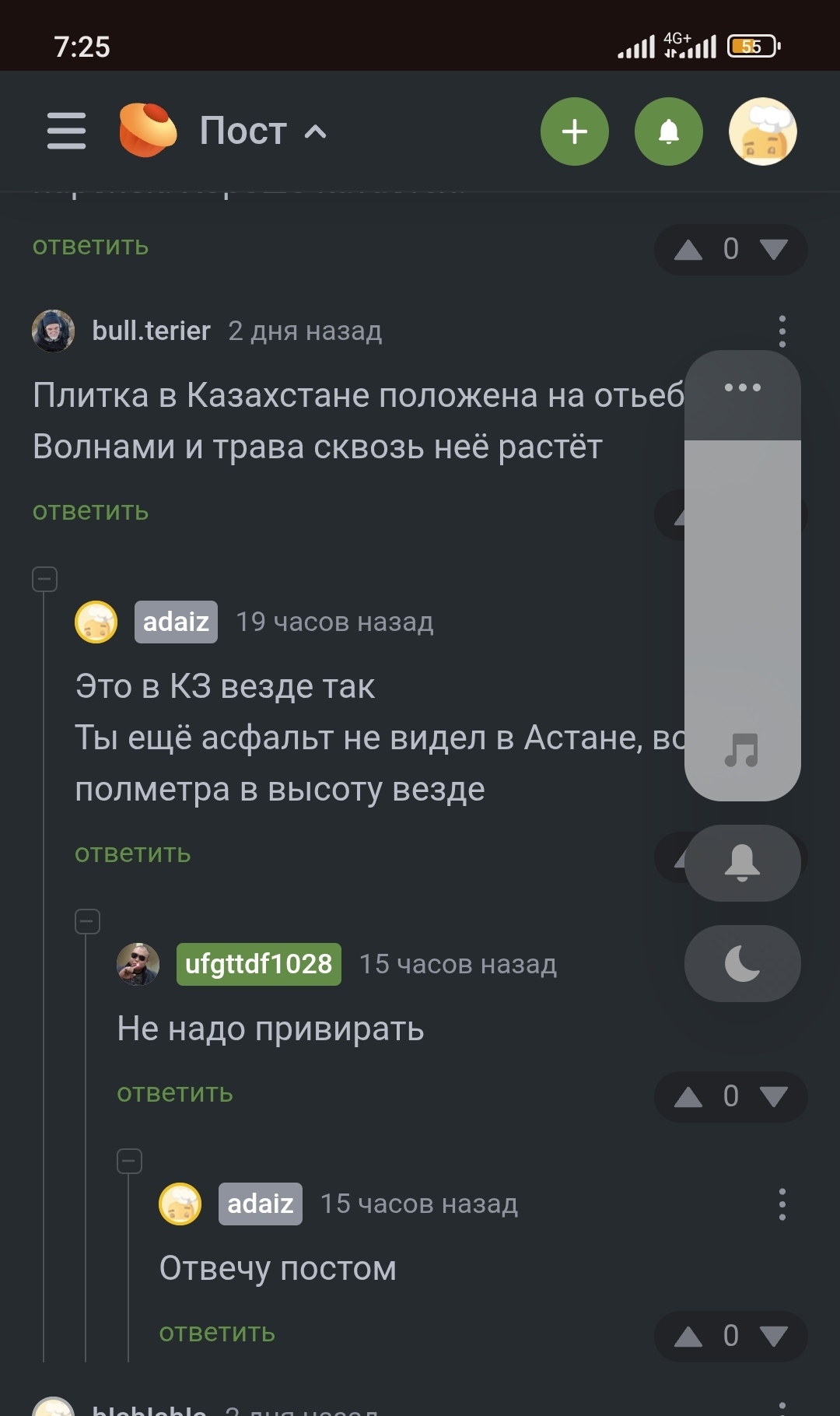Image resolution: width=840 pixels, height=1416 pixels.
Task: Open the hamburger menu
Action: click(66, 131)
